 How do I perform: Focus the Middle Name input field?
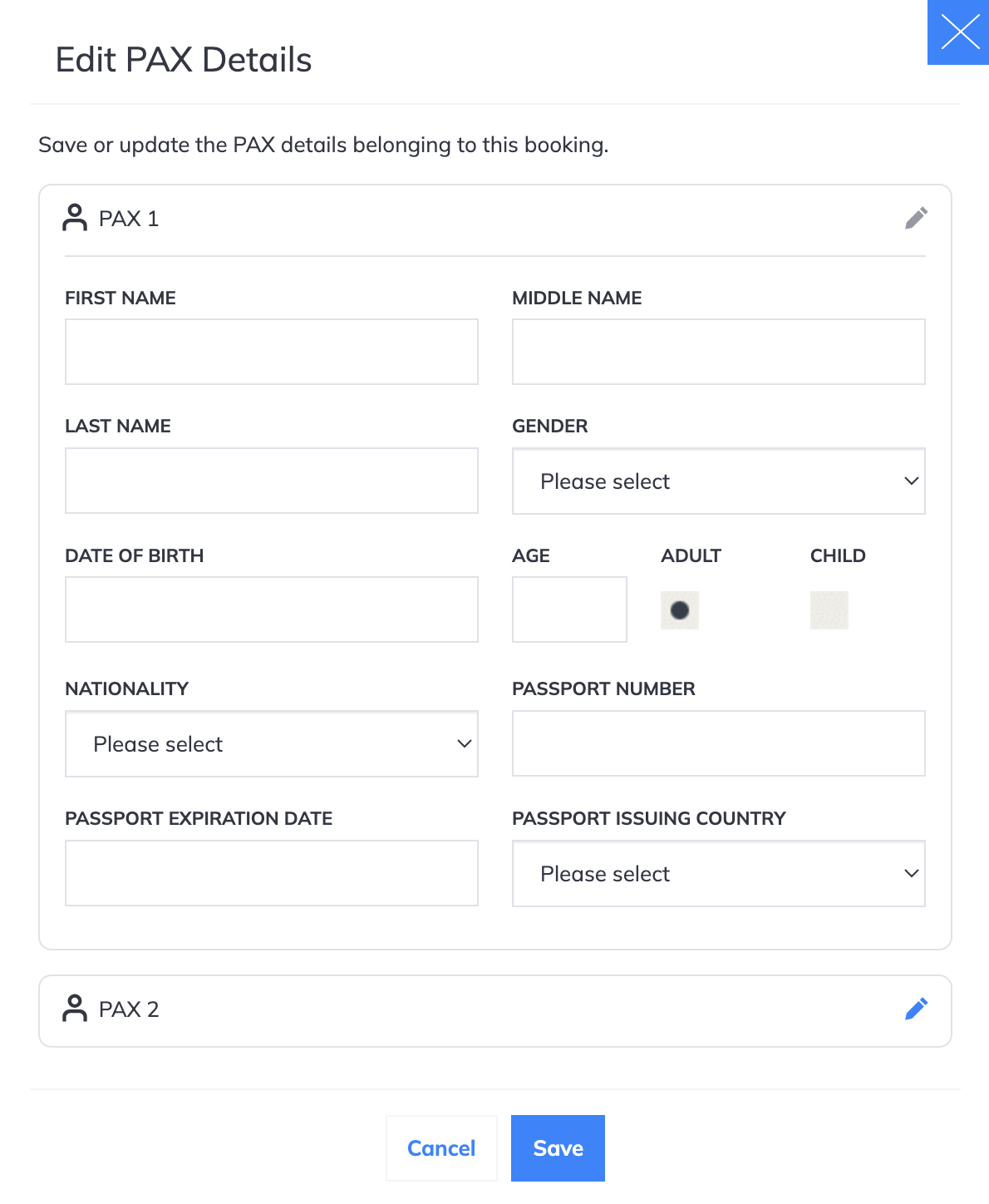(x=719, y=352)
